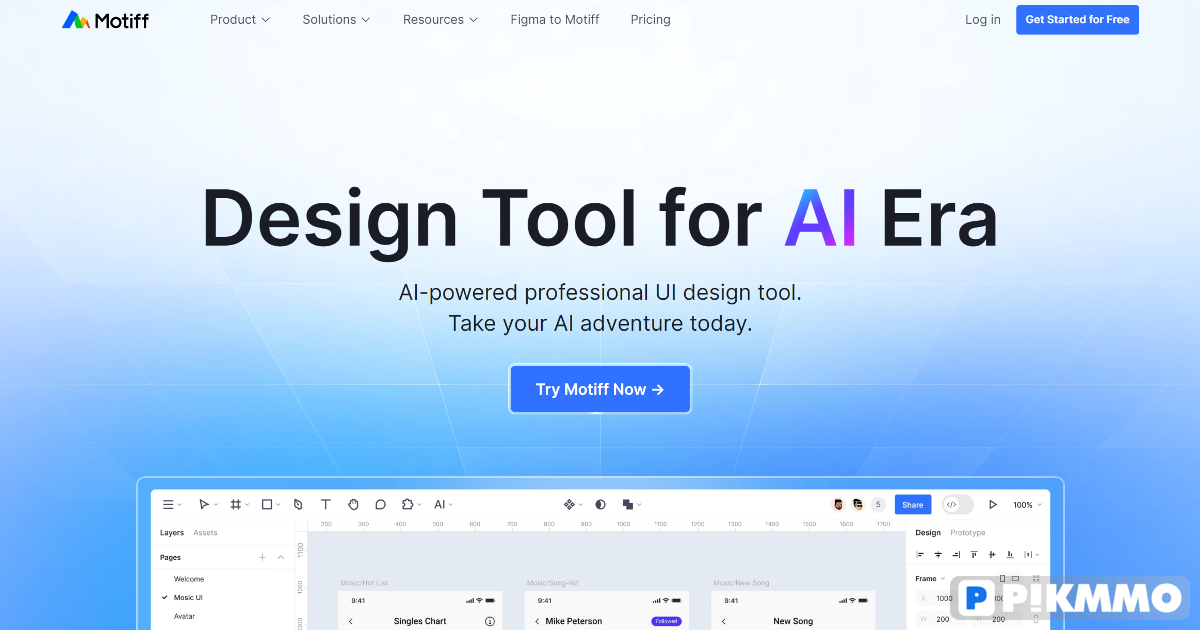Image resolution: width=1200 pixels, height=630 pixels.
Task: Click the Log in link
Action: point(983,19)
